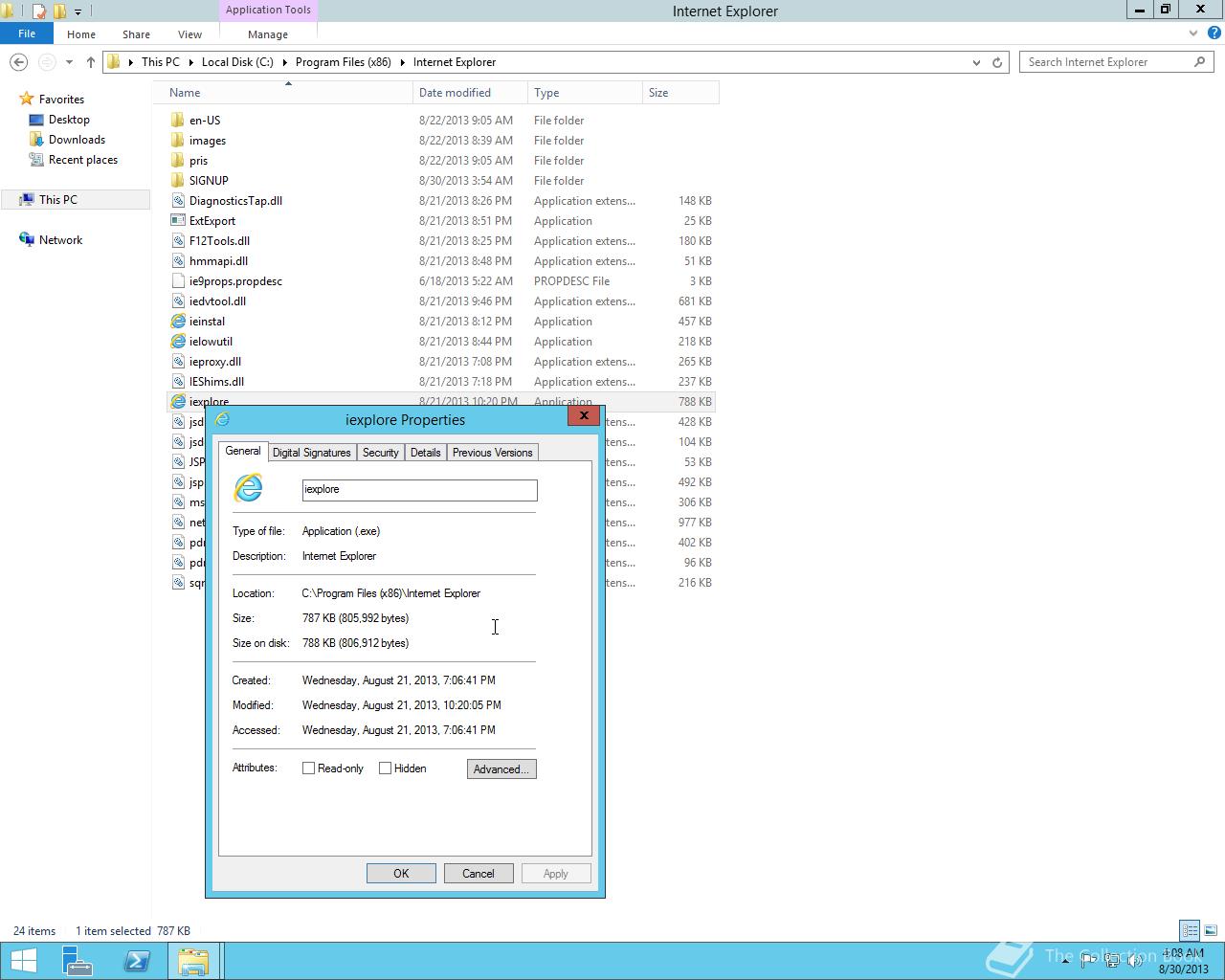
Task: Open Customize Quick Access Toolbar dropdown
Action: coord(78,11)
